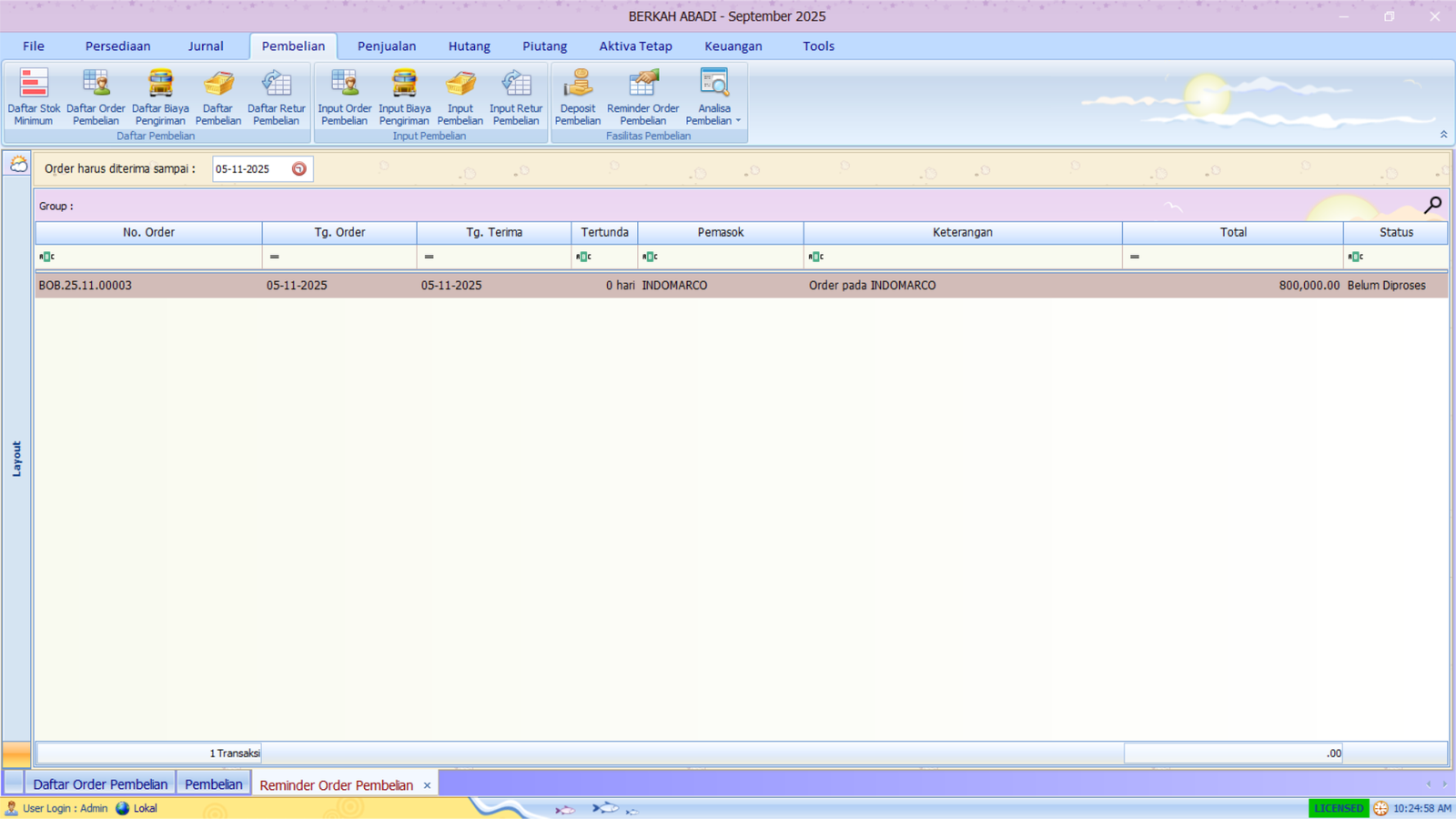Click the search magnifier icon in grid
This screenshot has width=1456, height=819.
click(x=1432, y=206)
